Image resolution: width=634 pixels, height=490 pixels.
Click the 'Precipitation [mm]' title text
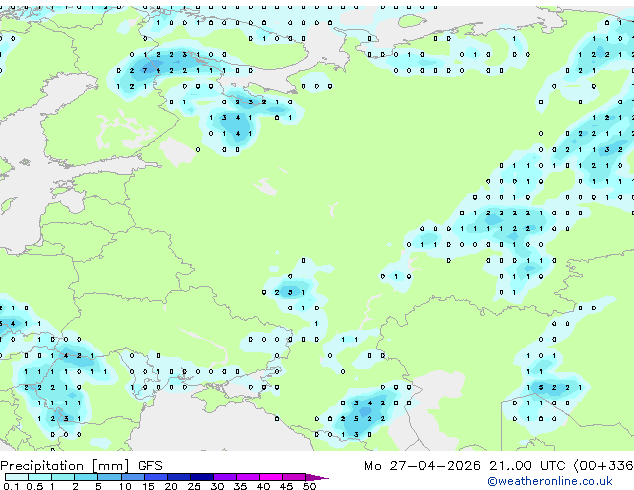[65, 466]
